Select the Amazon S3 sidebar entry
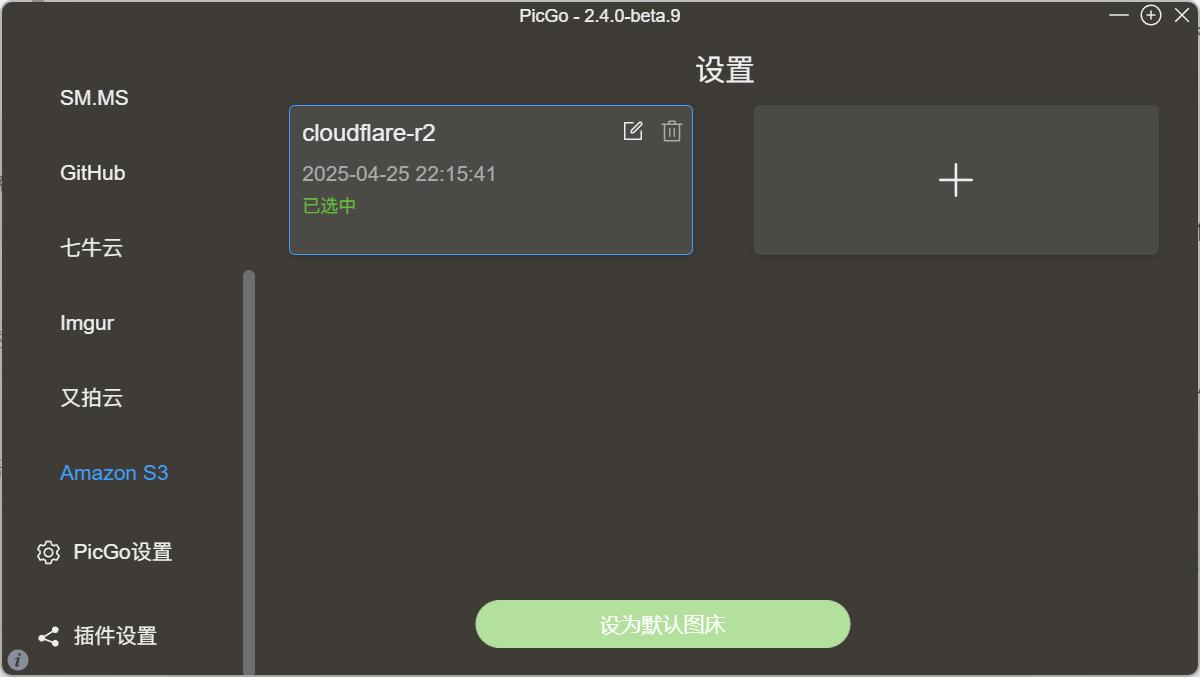The height and width of the screenshot is (677, 1200). coord(114,473)
